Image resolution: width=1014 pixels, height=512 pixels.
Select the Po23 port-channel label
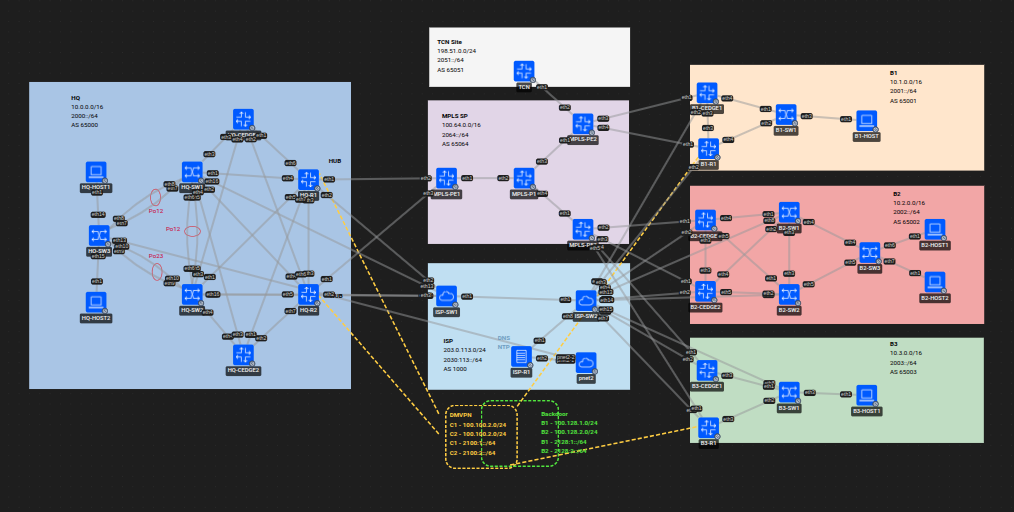(156, 256)
